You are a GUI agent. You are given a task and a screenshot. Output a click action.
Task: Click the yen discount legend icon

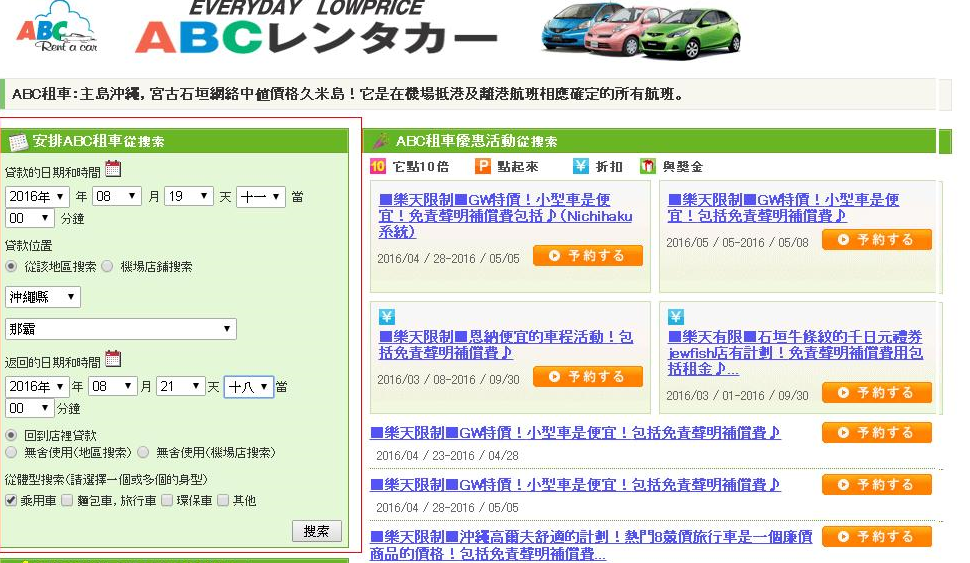pyautogui.click(x=580, y=166)
